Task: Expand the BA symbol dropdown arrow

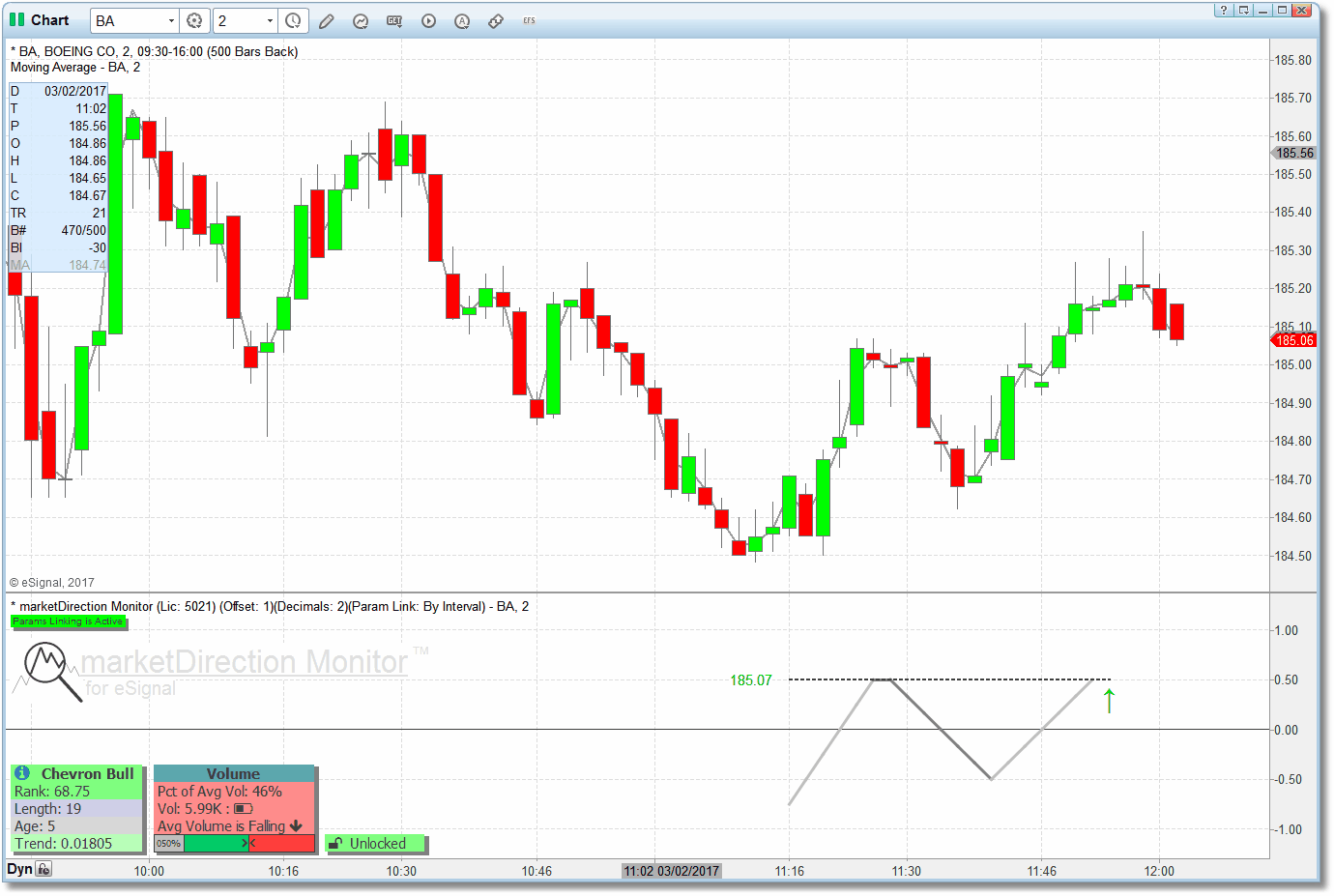Action: [x=171, y=20]
